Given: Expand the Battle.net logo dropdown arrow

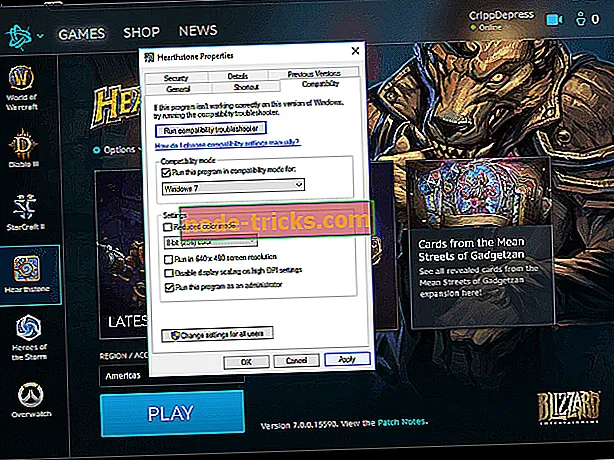Looking at the screenshot, I should tap(40, 36).
